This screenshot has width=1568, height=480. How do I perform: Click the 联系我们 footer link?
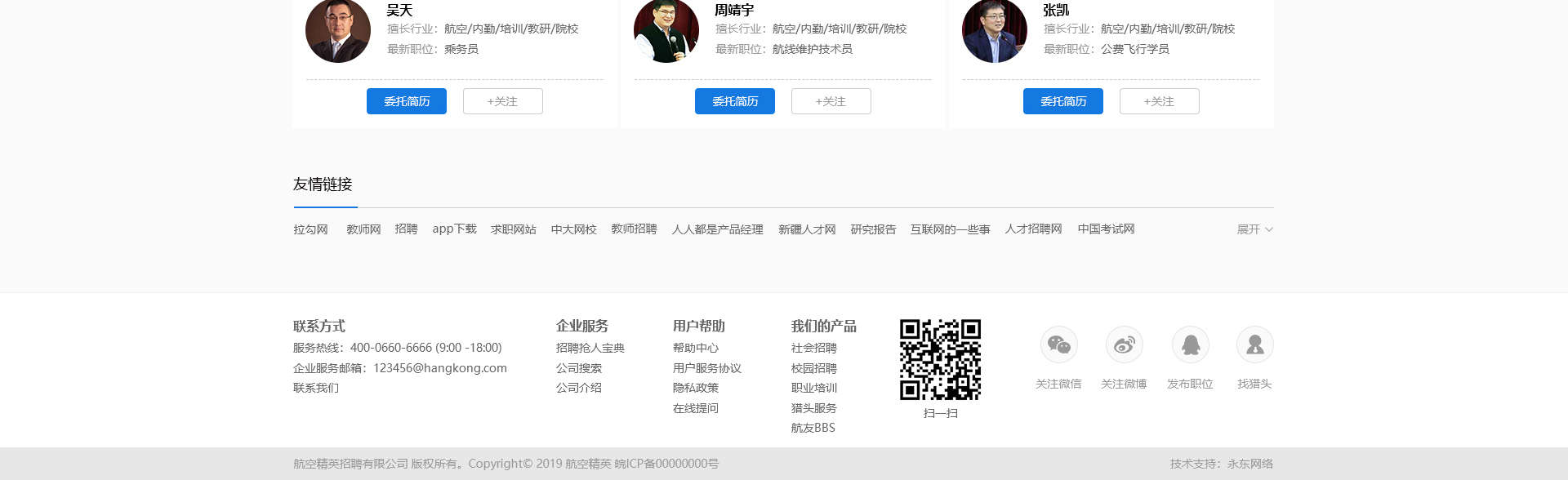point(316,388)
